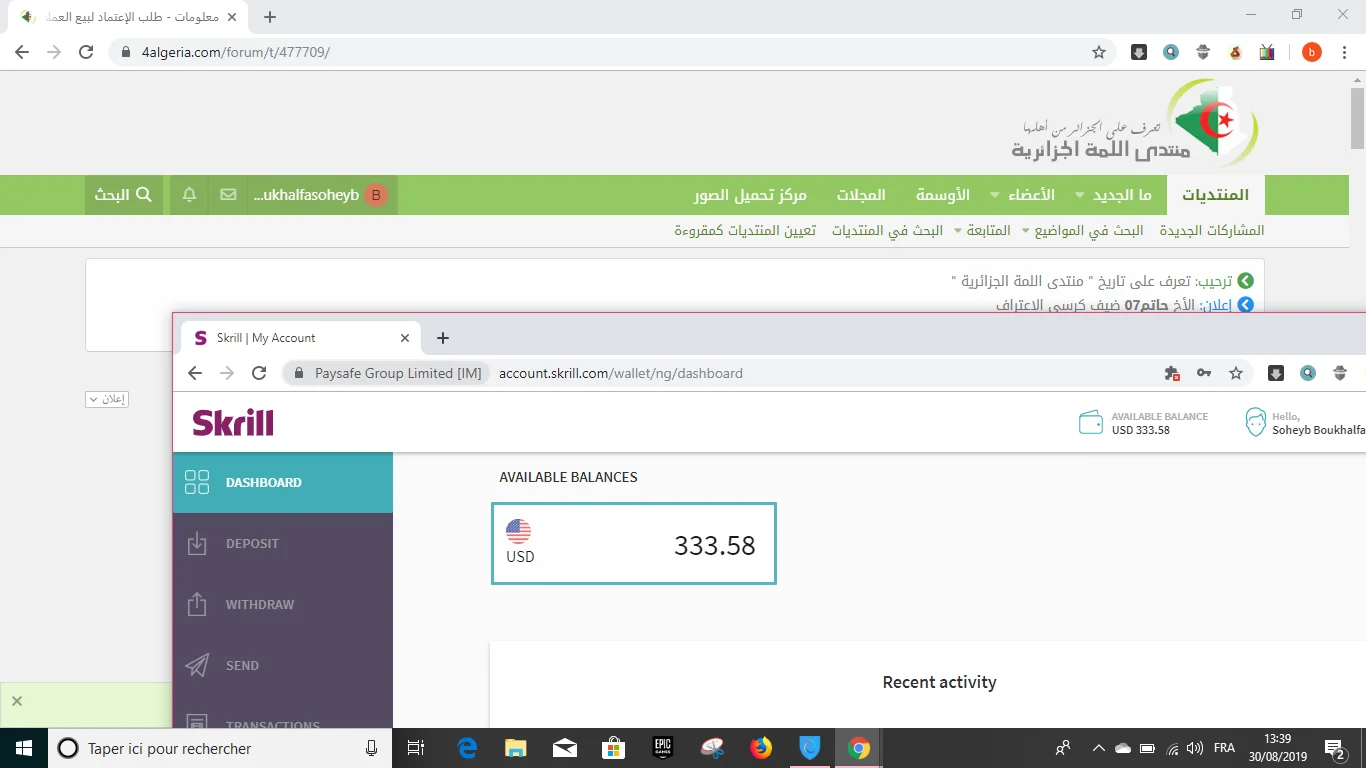Open the forum inbox envelope icon
The height and width of the screenshot is (768, 1366).
pyautogui.click(x=228, y=195)
